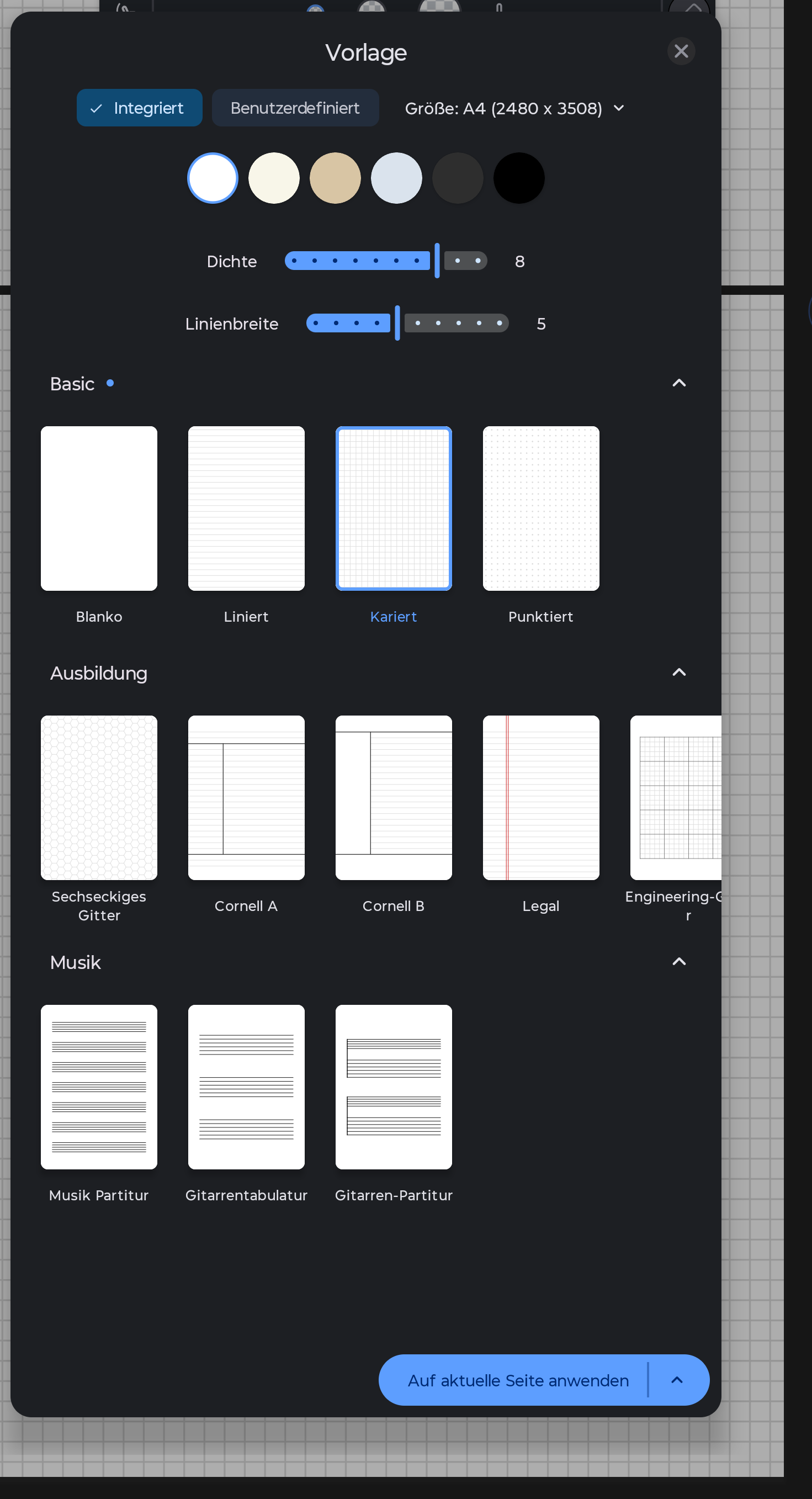Click the Dichte value 8
812x1499 pixels.
(520, 262)
